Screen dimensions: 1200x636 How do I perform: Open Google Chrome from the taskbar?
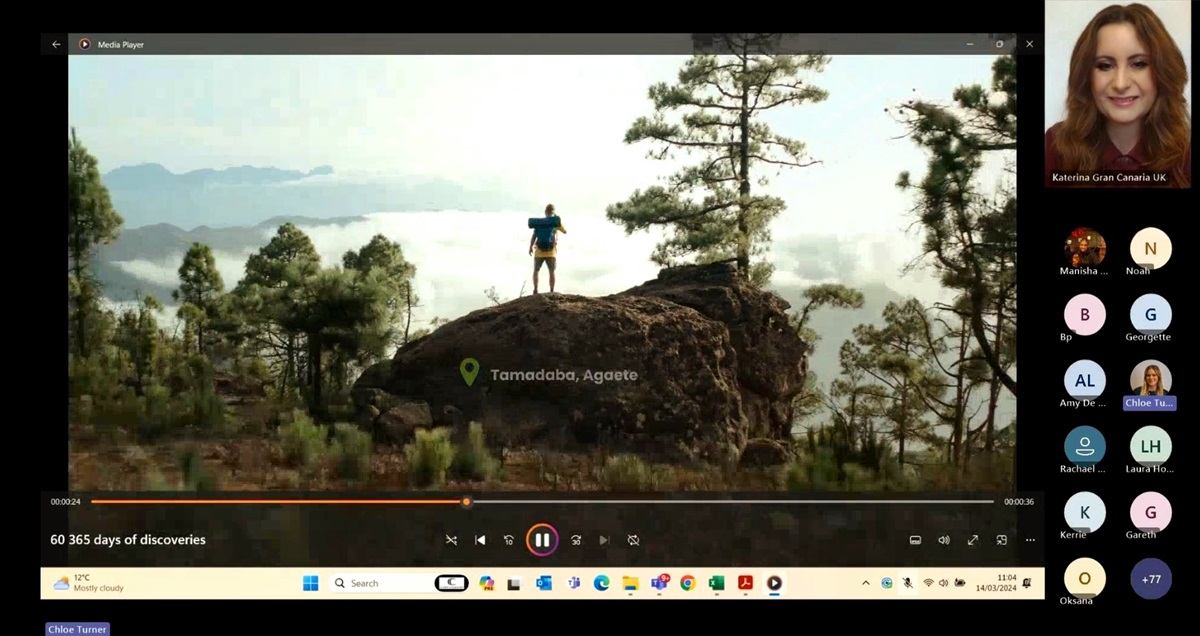pyautogui.click(x=687, y=583)
